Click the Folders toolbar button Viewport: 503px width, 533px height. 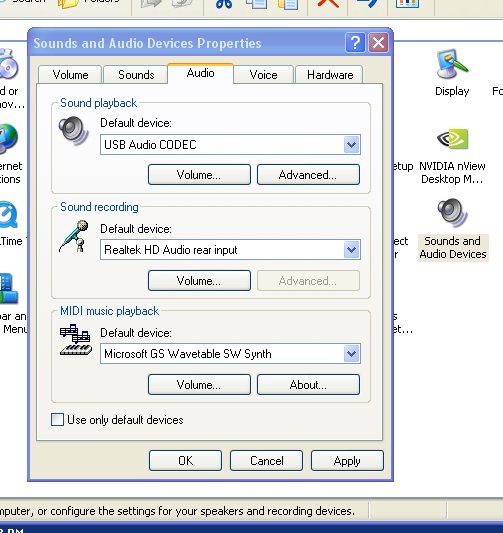89,3
